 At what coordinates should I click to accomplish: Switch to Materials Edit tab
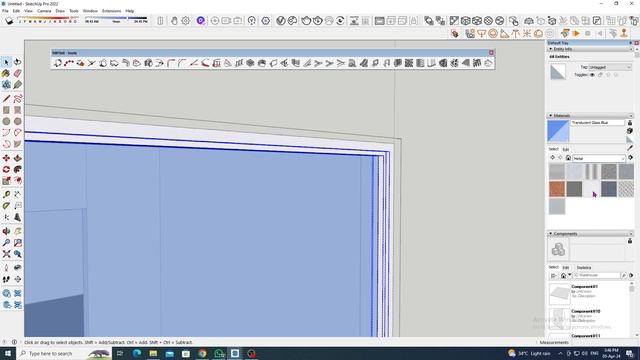pyautogui.click(x=565, y=149)
